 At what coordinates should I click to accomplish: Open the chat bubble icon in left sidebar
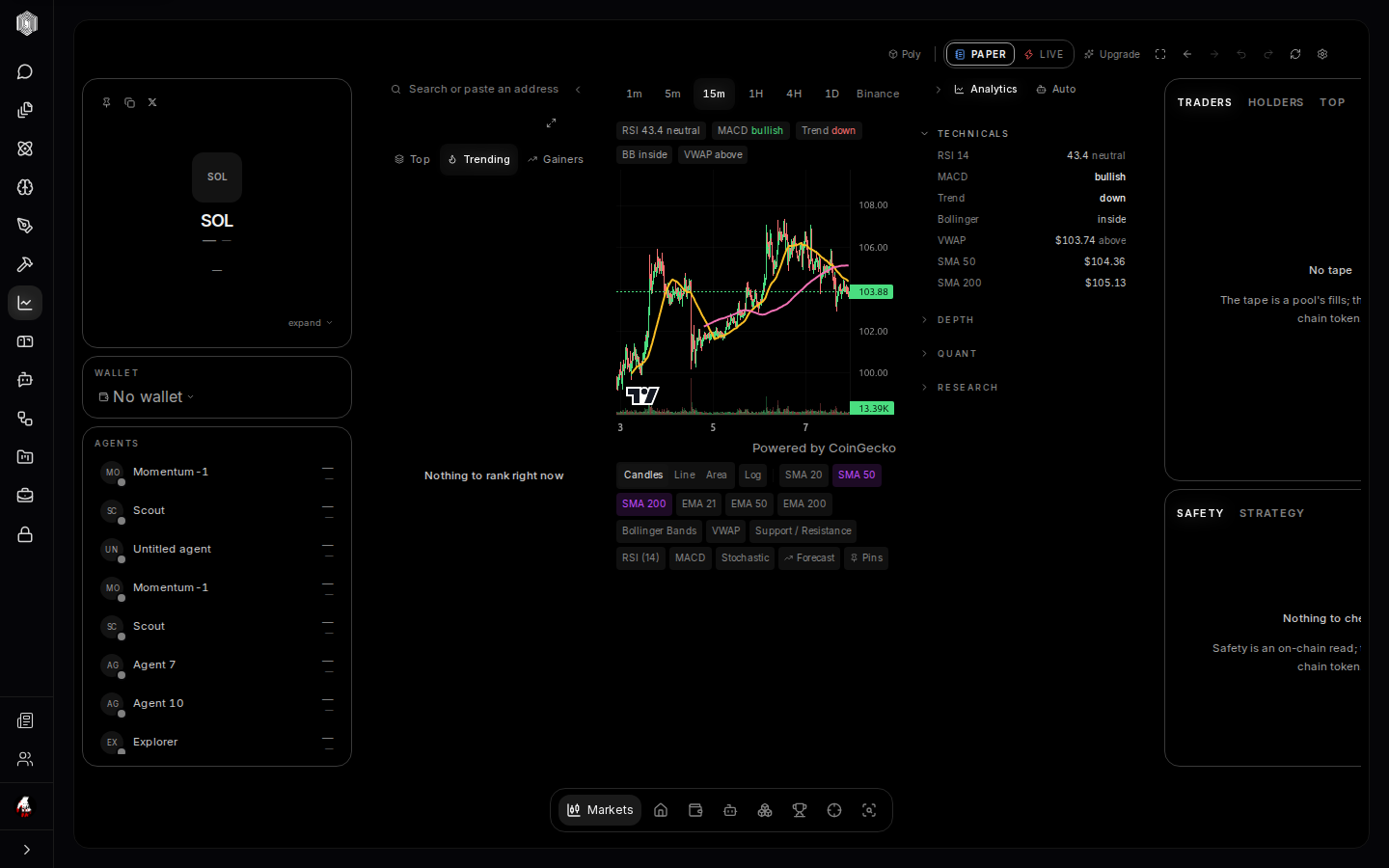[25, 71]
